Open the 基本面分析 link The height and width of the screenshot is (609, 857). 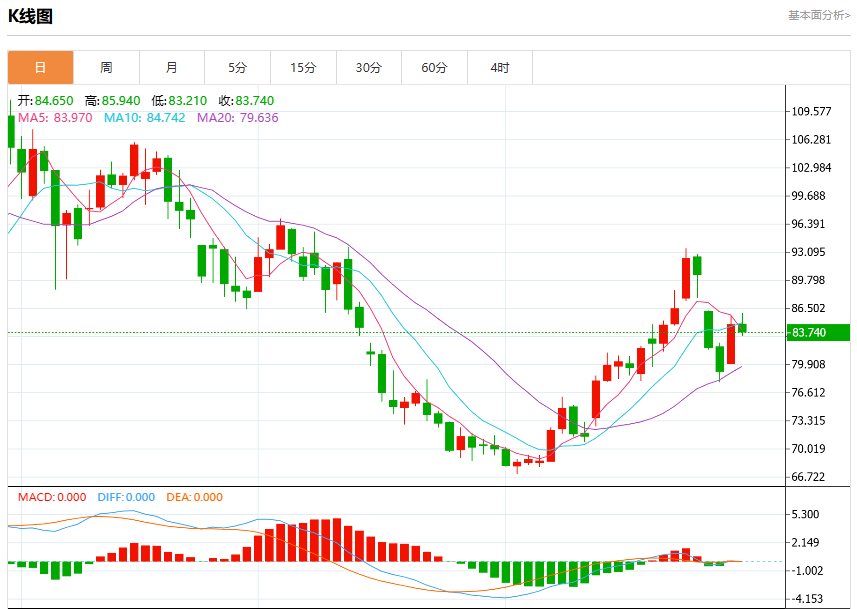pos(819,15)
